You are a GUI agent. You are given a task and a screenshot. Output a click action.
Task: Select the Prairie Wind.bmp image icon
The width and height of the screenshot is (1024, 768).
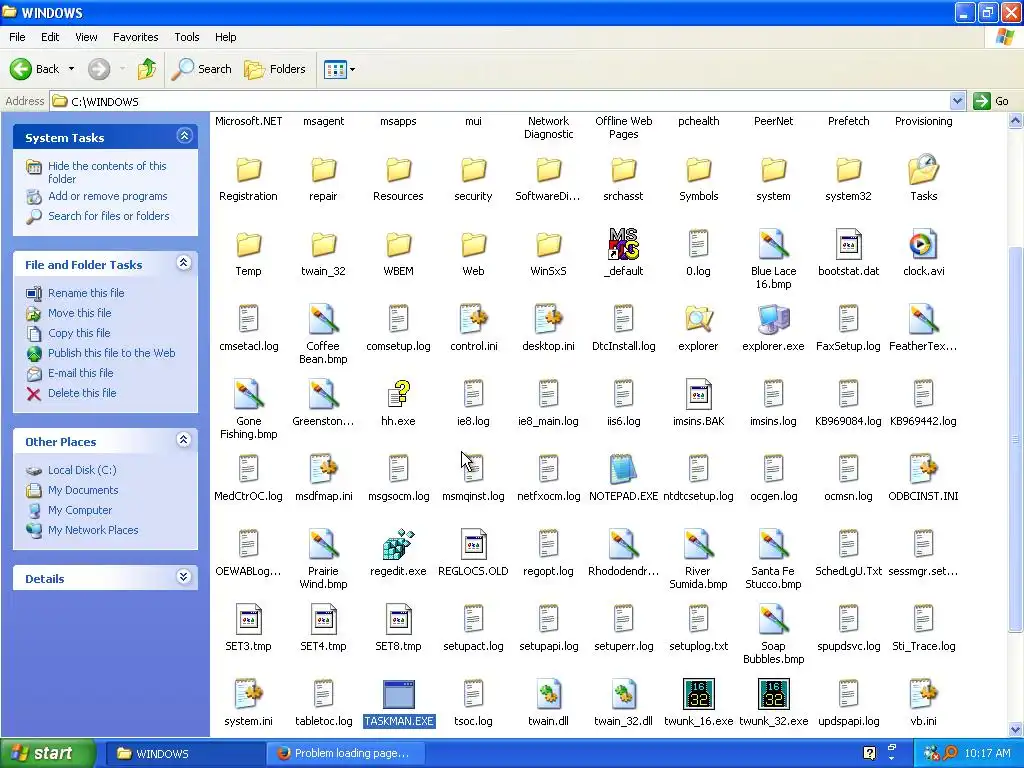tap(323, 544)
